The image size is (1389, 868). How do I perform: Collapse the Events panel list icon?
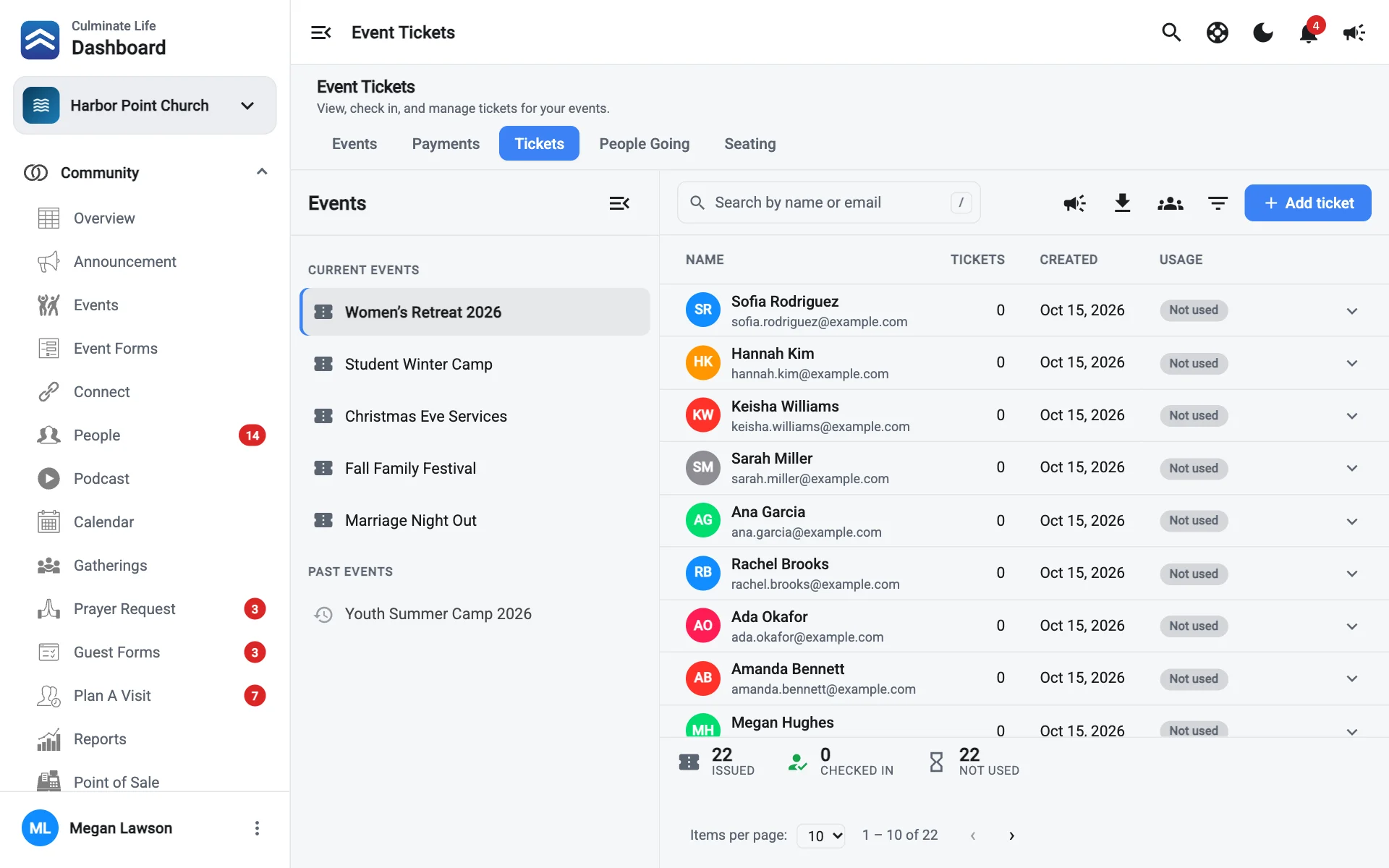click(x=619, y=203)
